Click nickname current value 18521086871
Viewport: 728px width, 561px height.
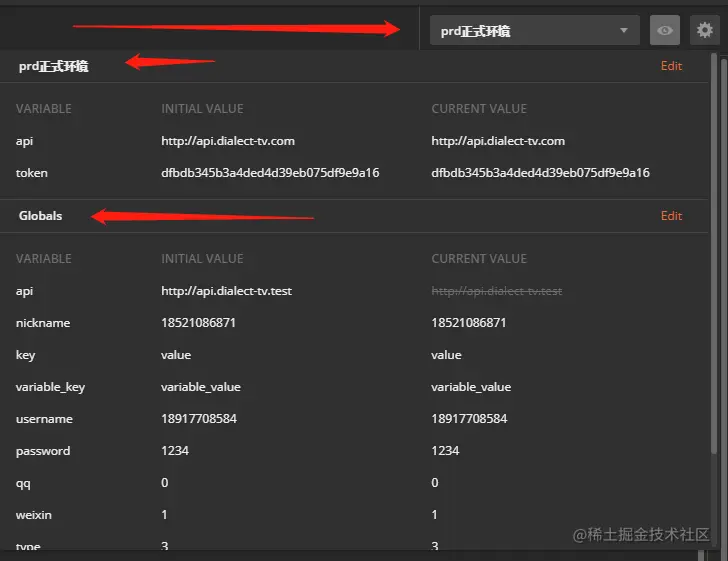point(468,323)
